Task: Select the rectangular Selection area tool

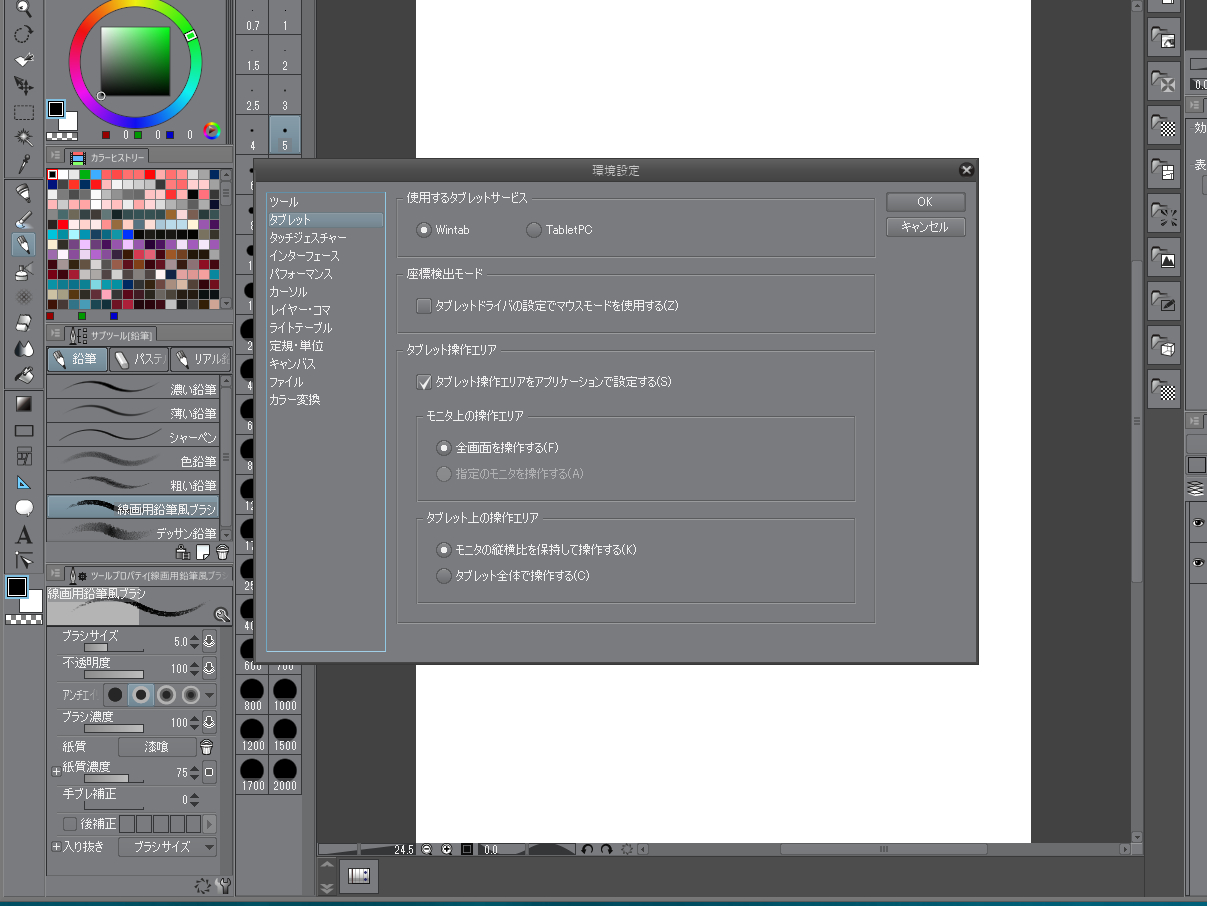Action: (x=24, y=112)
